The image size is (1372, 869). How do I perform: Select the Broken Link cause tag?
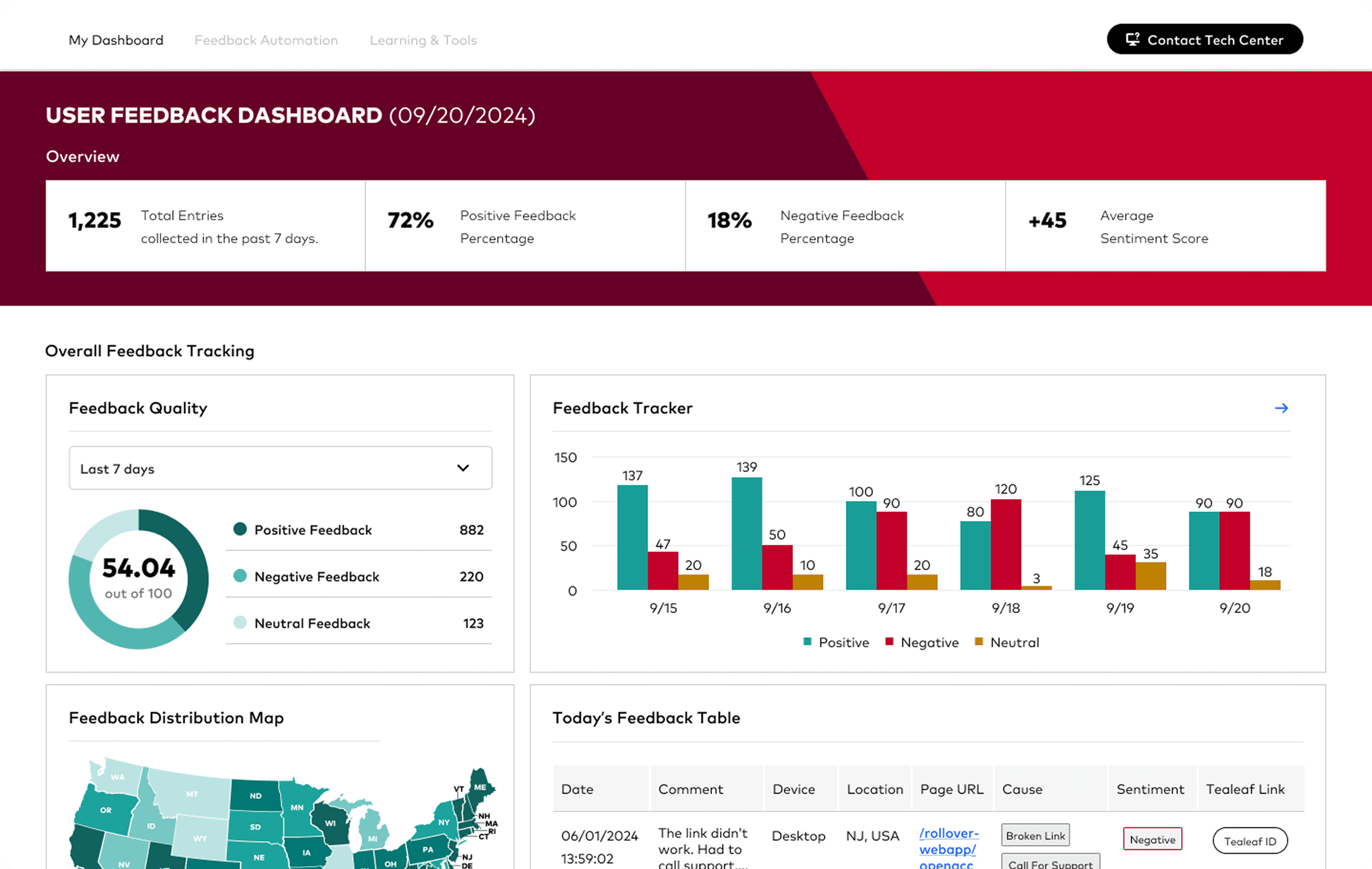pyautogui.click(x=1035, y=835)
